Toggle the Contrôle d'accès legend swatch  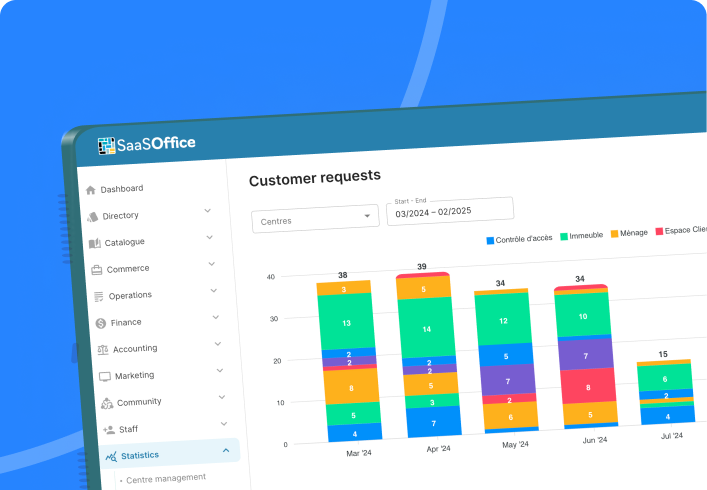(x=490, y=241)
